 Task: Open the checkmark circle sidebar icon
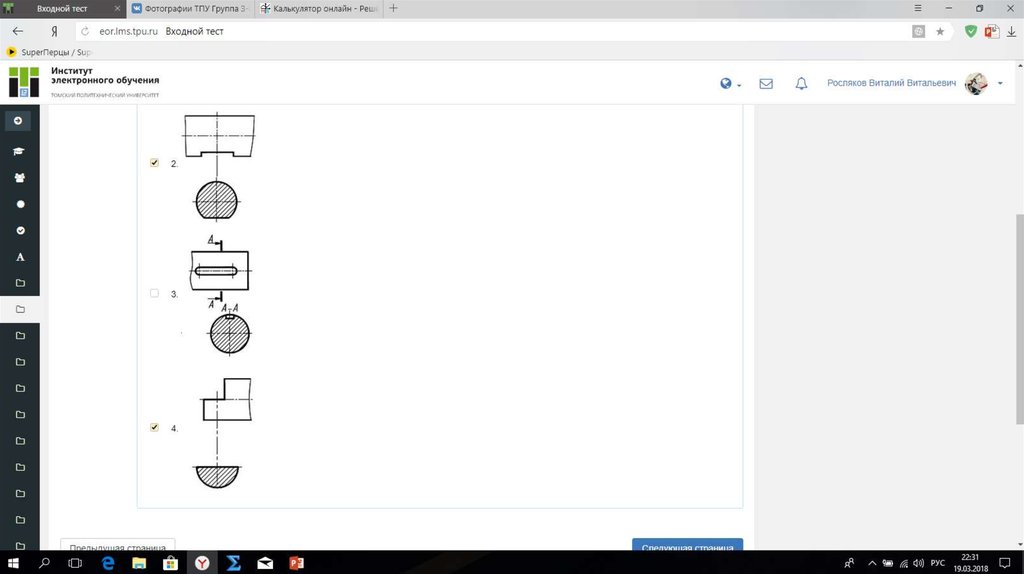20,231
